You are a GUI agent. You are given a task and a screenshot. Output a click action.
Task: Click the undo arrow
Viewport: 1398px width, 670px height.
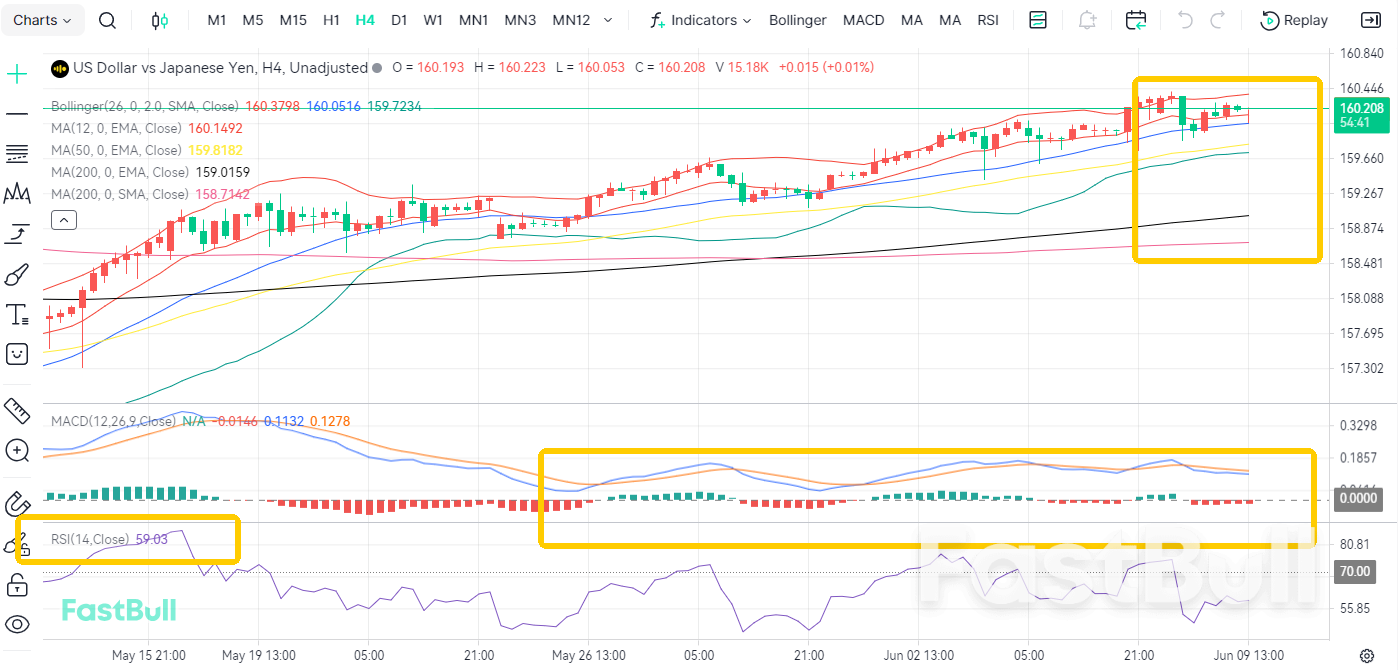(1185, 20)
